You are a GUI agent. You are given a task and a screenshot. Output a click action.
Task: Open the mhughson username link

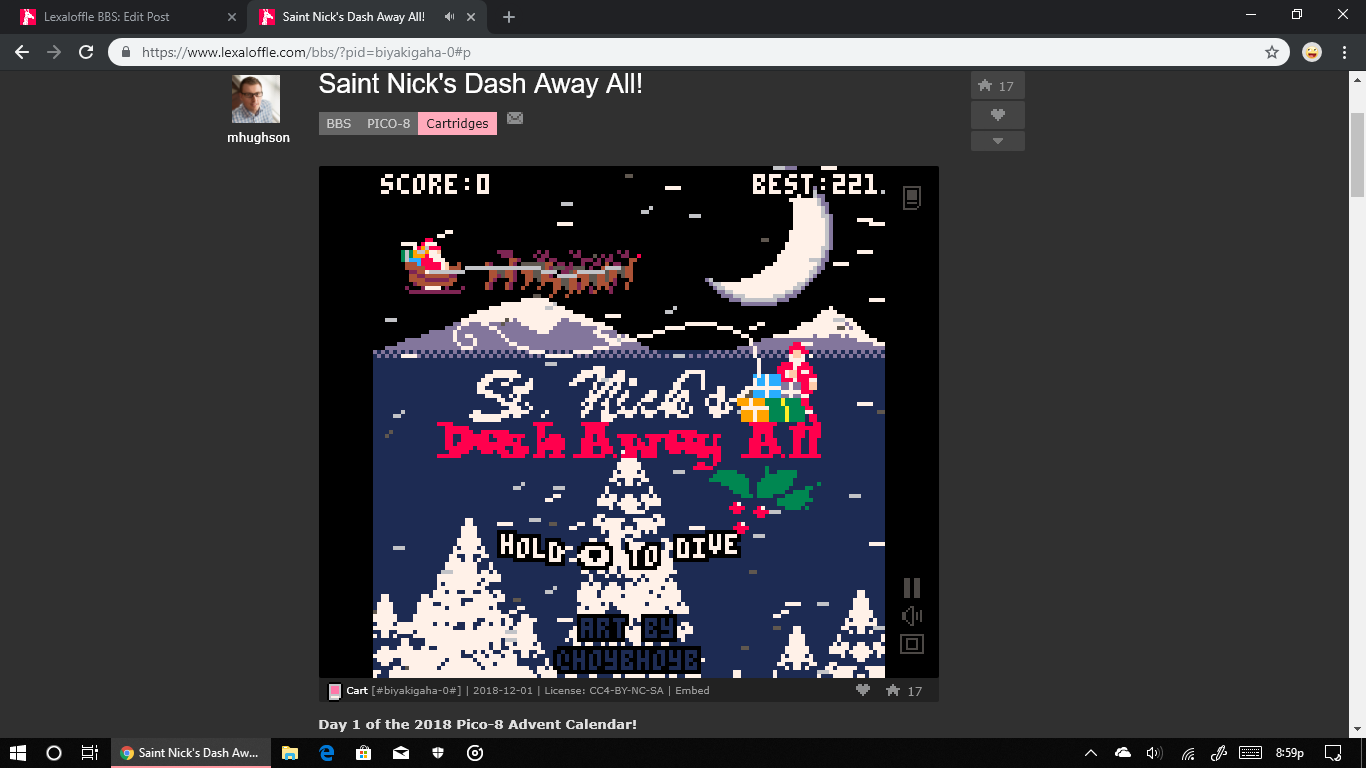(258, 138)
